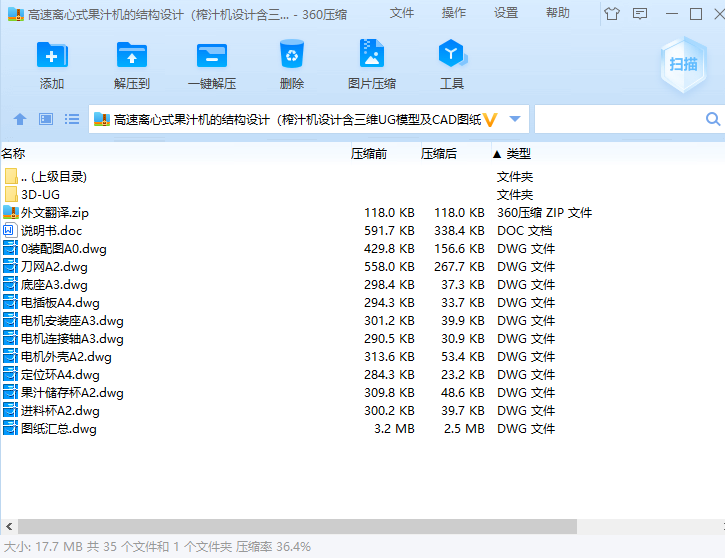Click the 591.7 KB size of 说明书.doc
This screenshot has width=725, height=558.
pos(389,230)
